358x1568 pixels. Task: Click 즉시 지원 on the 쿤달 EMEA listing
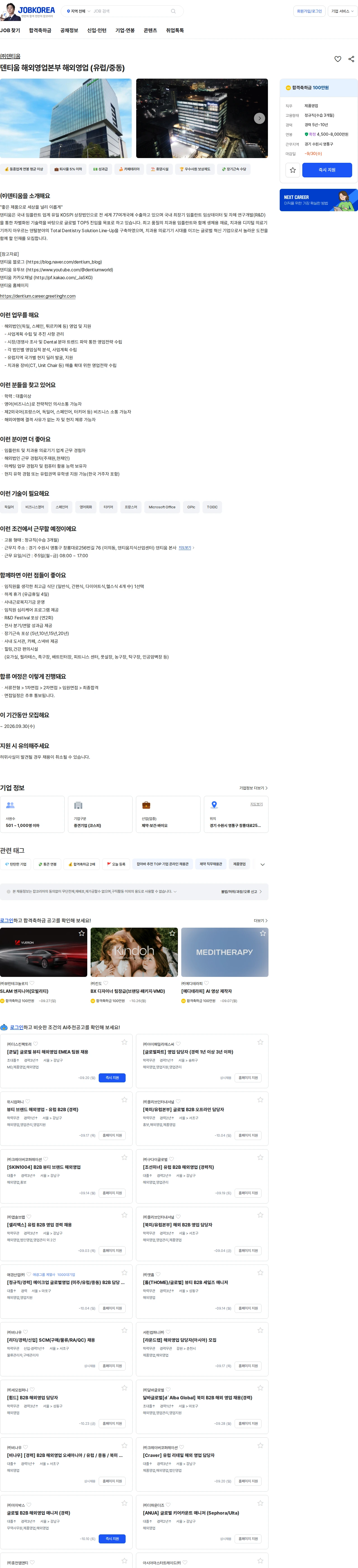tap(113, 1077)
